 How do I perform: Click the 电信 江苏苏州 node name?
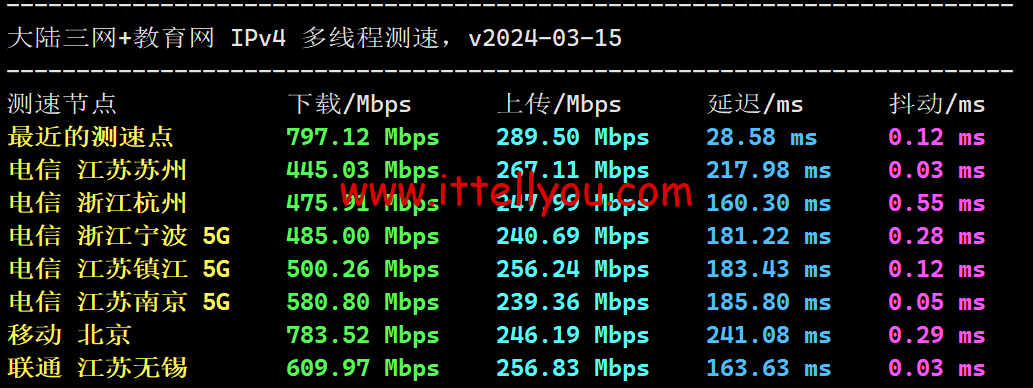pyautogui.click(x=98, y=170)
